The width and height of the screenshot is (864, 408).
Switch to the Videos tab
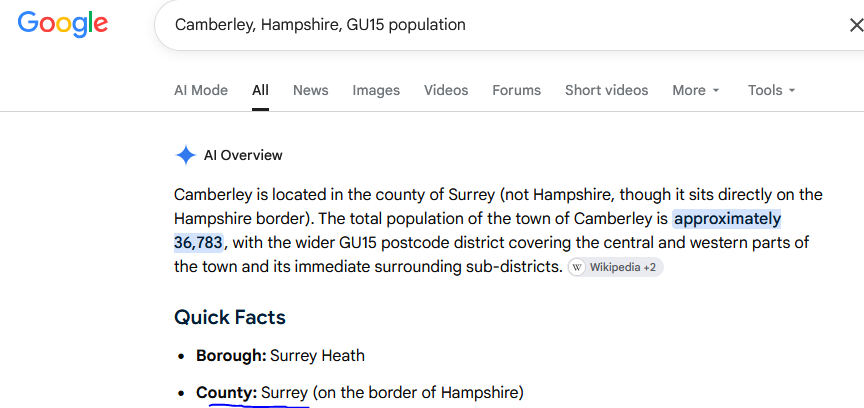coord(446,90)
